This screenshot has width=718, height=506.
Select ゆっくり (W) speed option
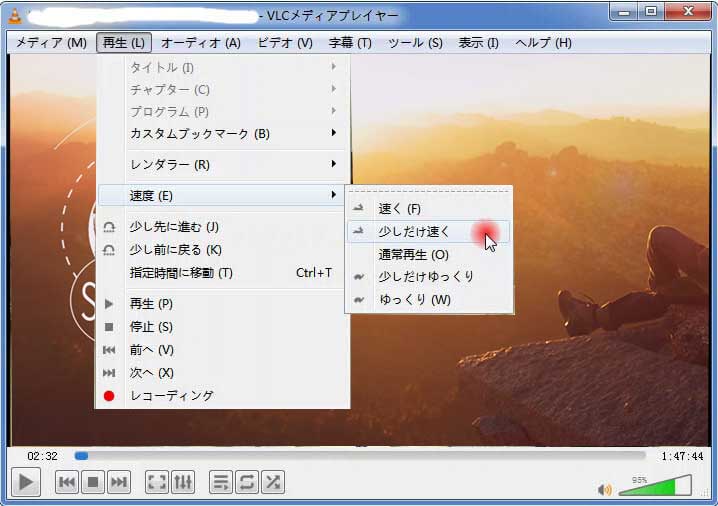[429, 299]
